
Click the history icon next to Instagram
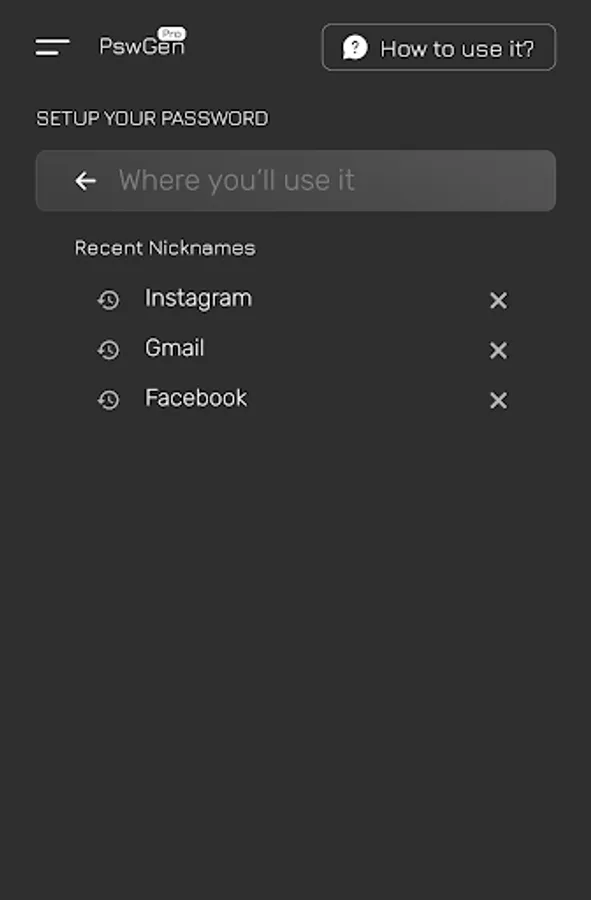[x=109, y=300]
